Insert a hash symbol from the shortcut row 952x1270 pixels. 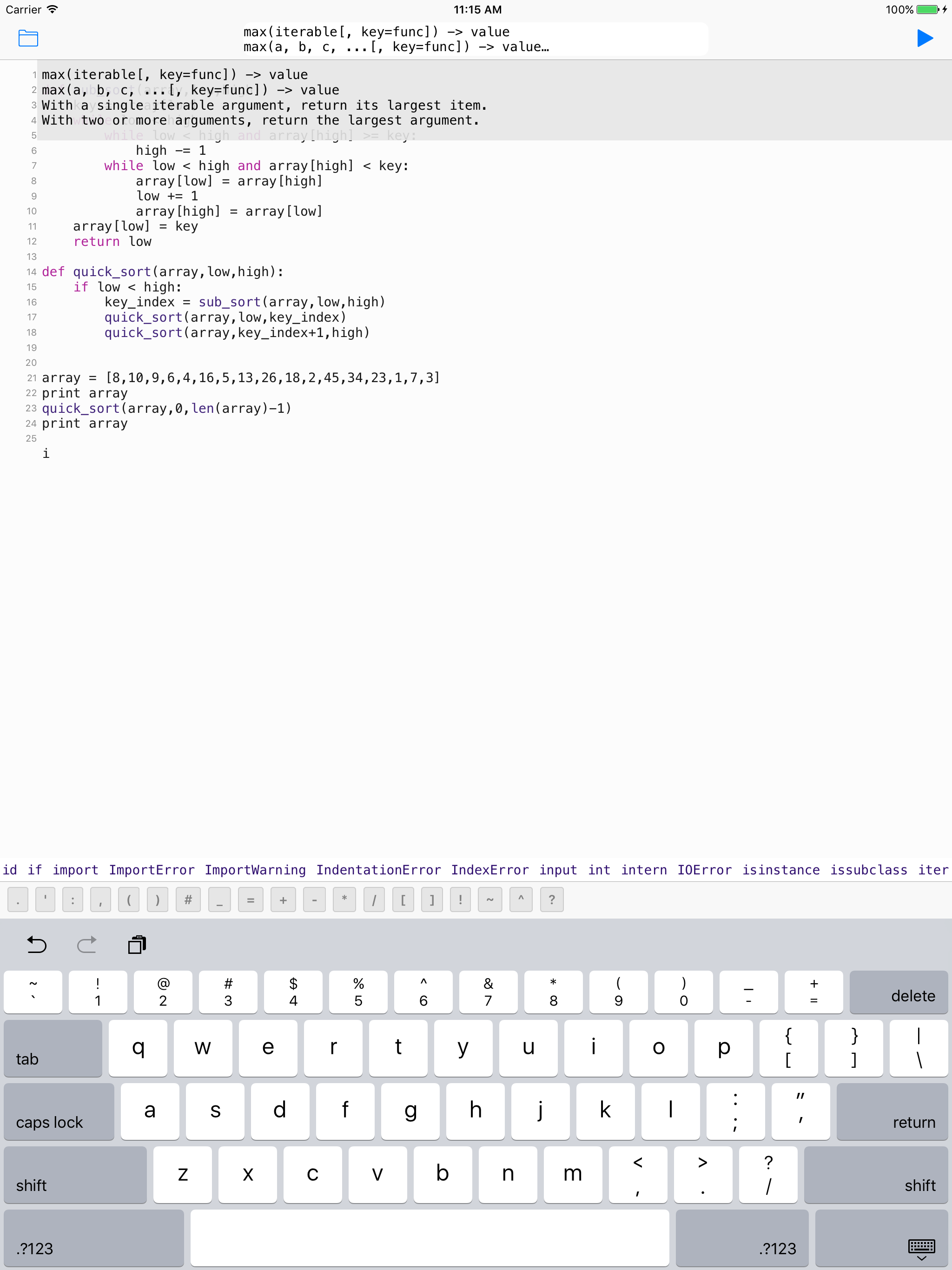(x=188, y=900)
